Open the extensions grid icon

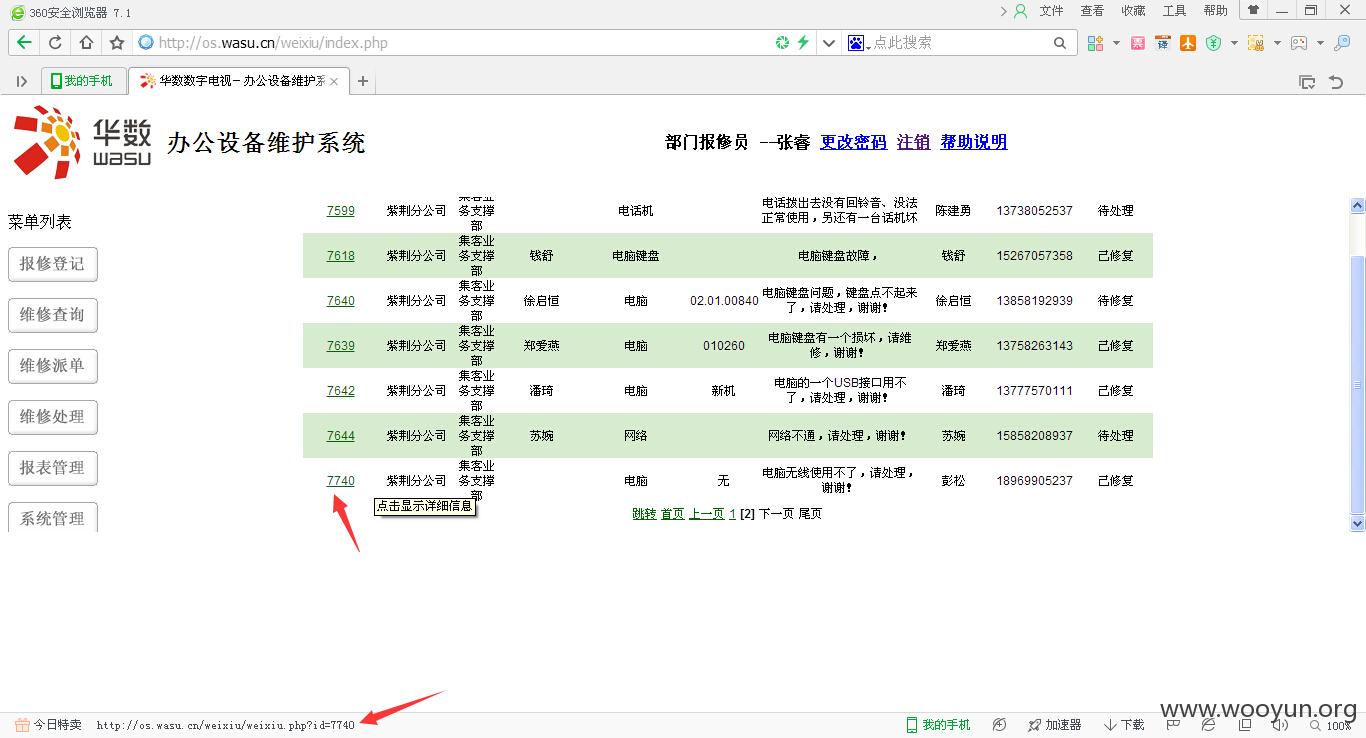pos(1095,43)
